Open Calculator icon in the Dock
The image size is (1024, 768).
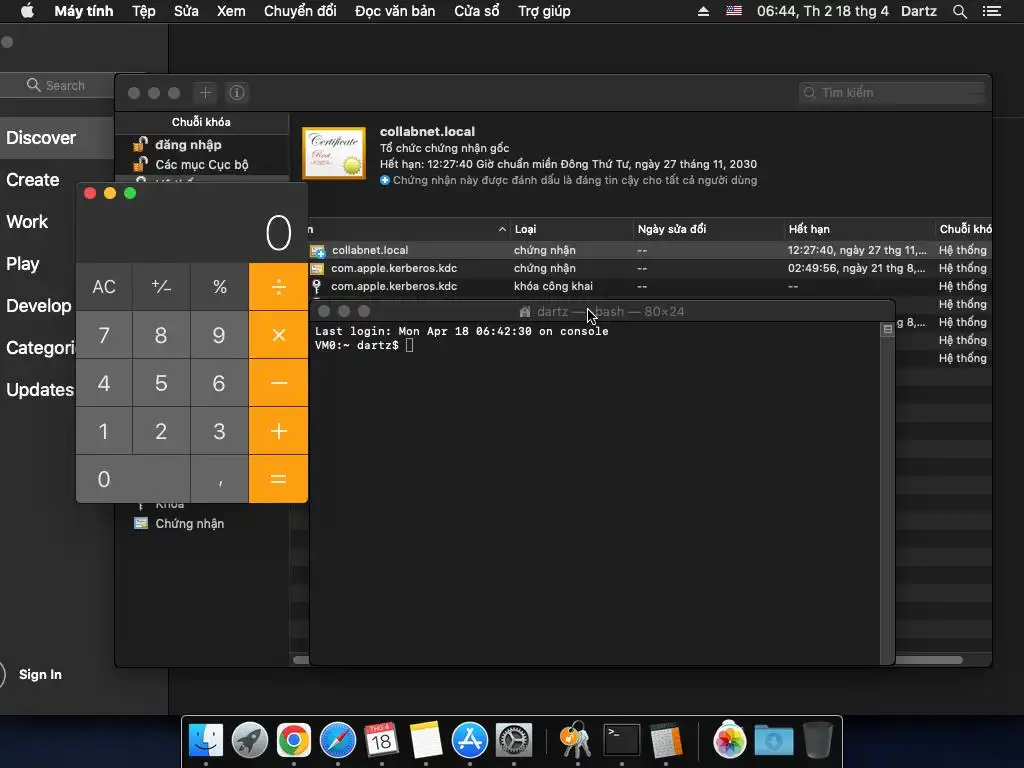coord(665,741)
